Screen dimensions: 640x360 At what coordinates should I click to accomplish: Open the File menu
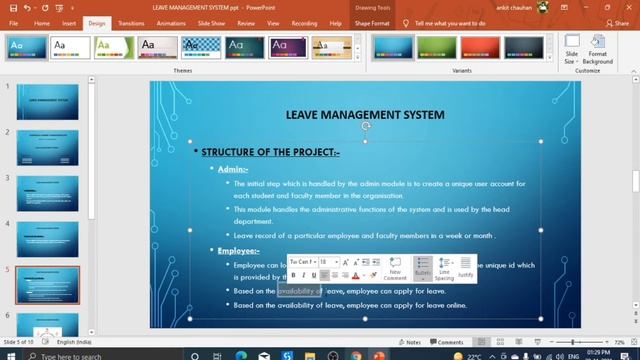(x=13, y=23)
